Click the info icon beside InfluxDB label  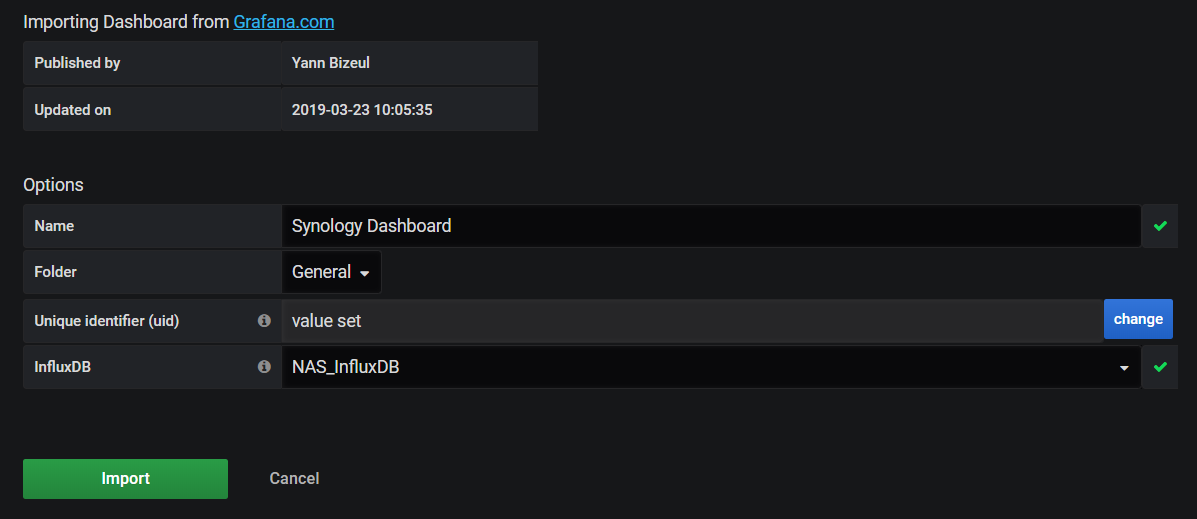point(264,367)
